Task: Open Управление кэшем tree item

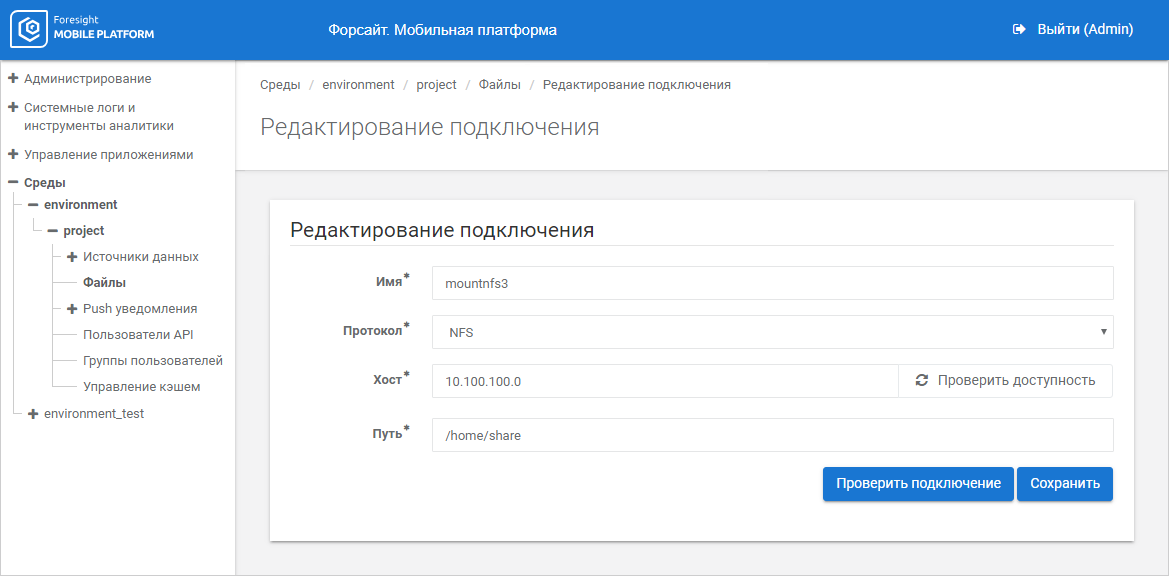Action: click(x=142, y=387)
